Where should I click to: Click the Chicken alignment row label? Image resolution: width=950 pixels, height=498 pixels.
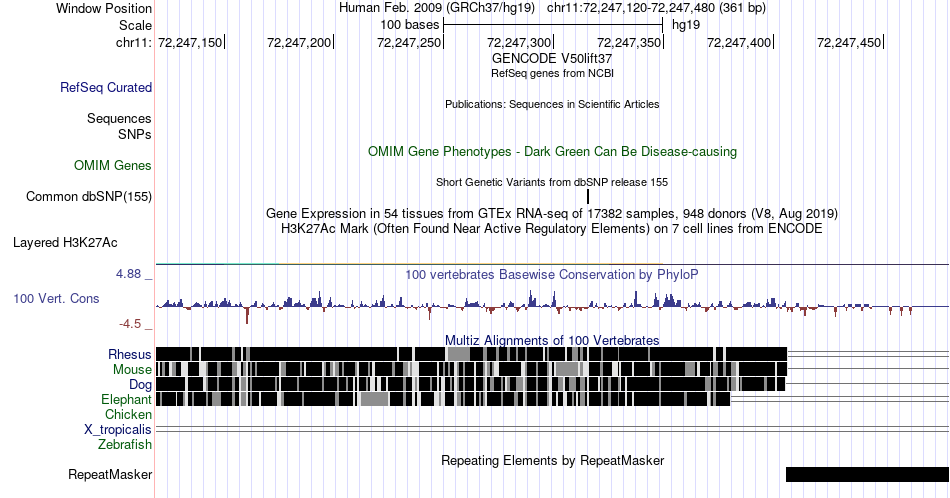pos(128,414)
